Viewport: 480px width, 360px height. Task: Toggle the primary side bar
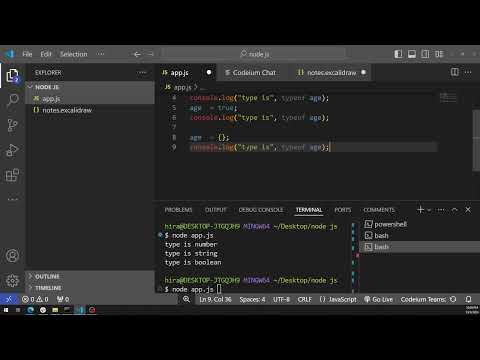pyautogui.click(x=398, y=54)
